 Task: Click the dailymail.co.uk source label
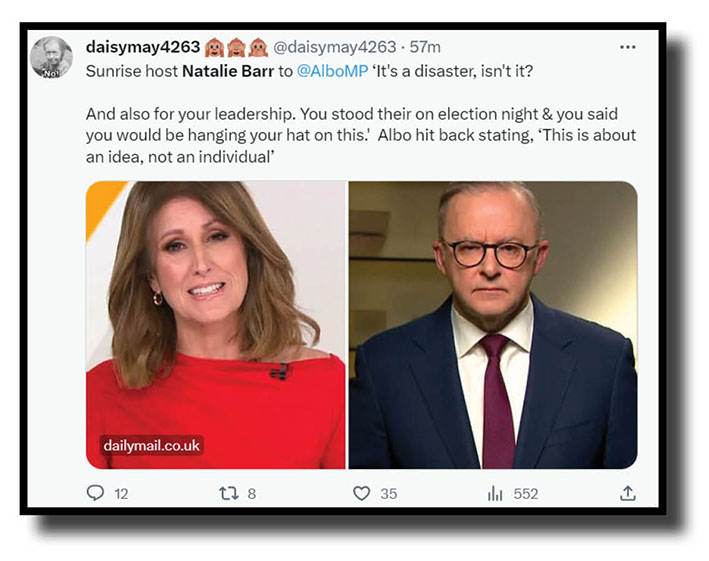151,445
